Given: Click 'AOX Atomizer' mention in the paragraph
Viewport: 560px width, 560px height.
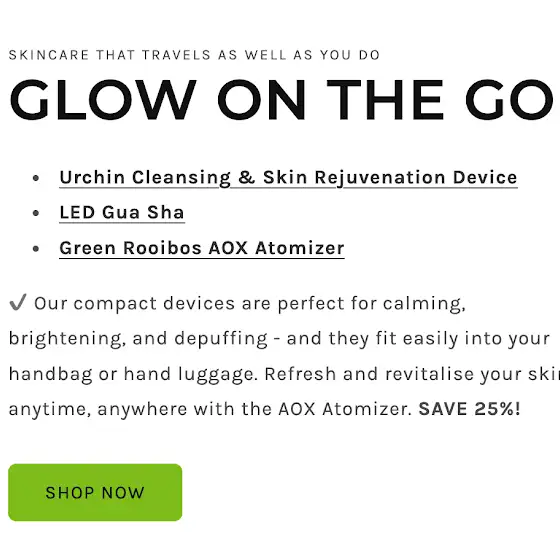Looking at the screenshot, I should 345,409.
